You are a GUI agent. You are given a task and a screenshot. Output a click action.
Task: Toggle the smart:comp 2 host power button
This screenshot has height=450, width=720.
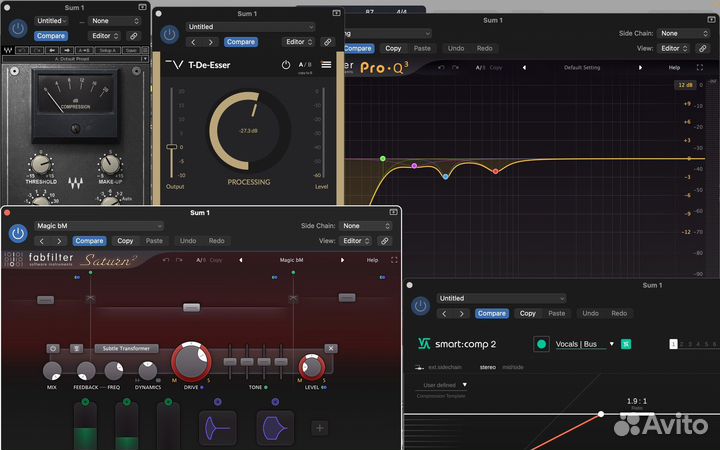click(421, 306)
